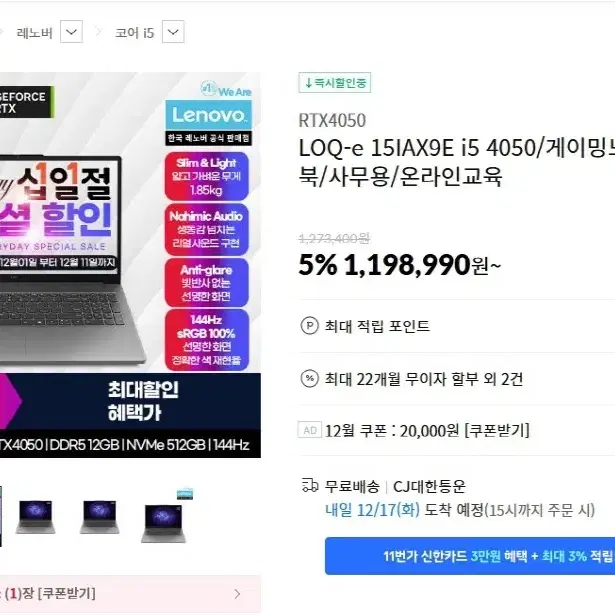This screenshot has height=615, width=615.
Task: Click the Lenovo logo on product image
Action: click(x=208, y=115)
